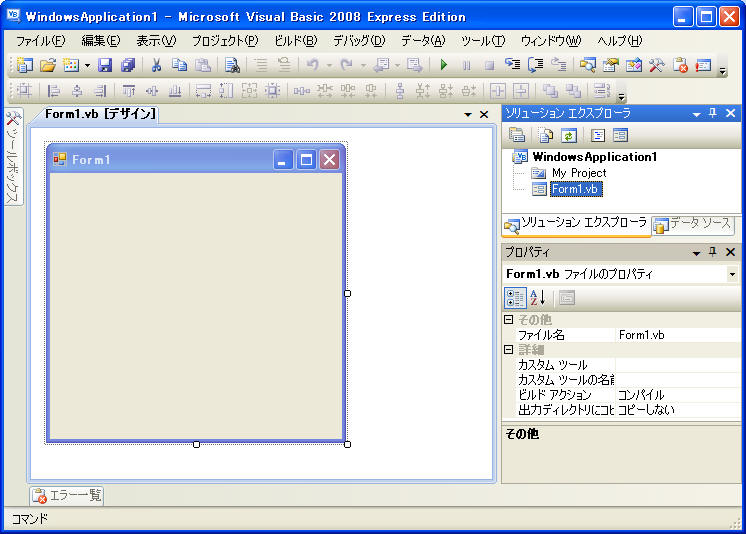Select WindowsApplication1 project node
Screen dimensions: 746x534
click(x=595, y=157)
